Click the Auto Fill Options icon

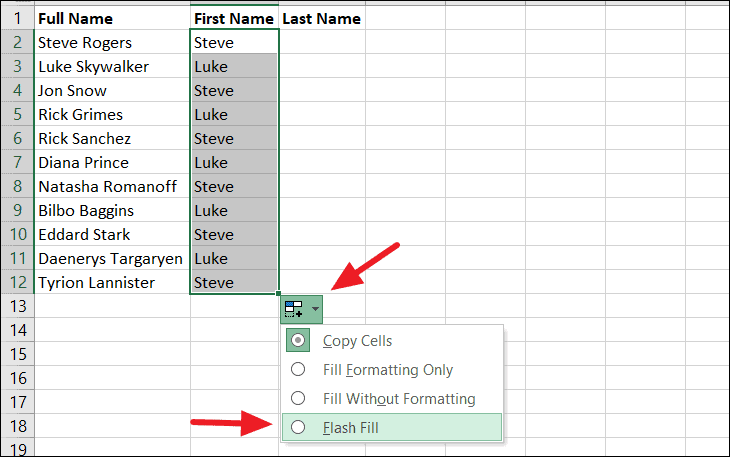(x=294, y=309)
